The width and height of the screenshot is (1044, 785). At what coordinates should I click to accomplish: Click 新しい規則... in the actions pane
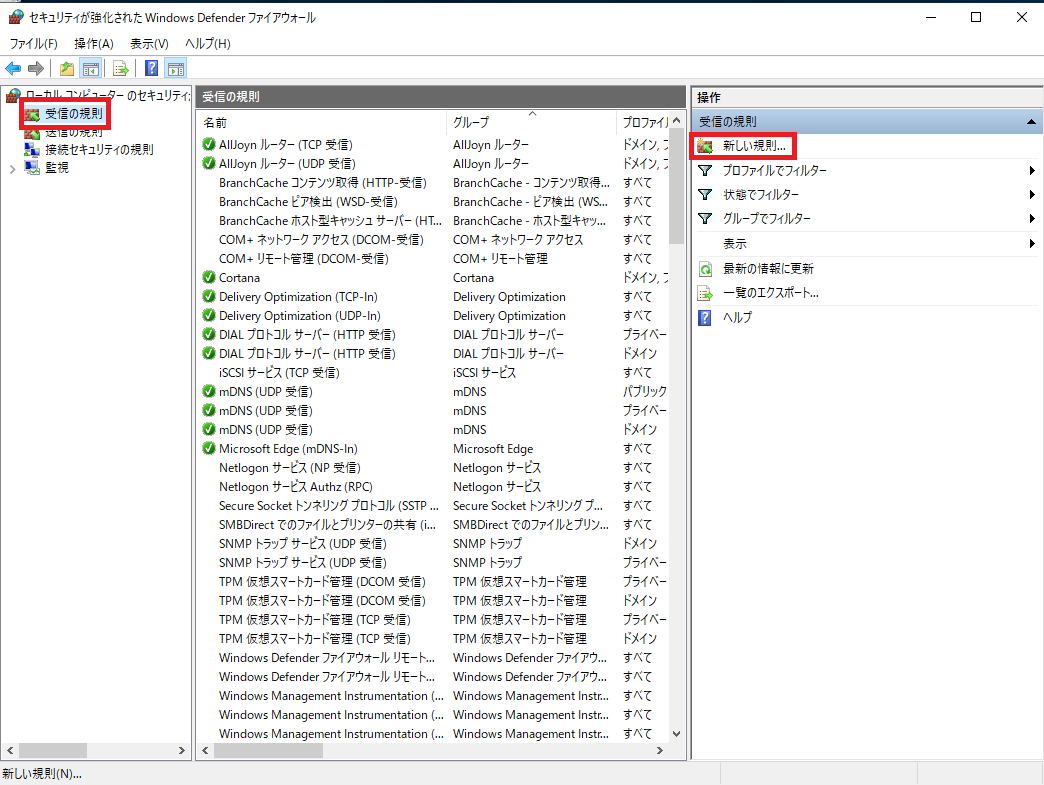[754, 146]
